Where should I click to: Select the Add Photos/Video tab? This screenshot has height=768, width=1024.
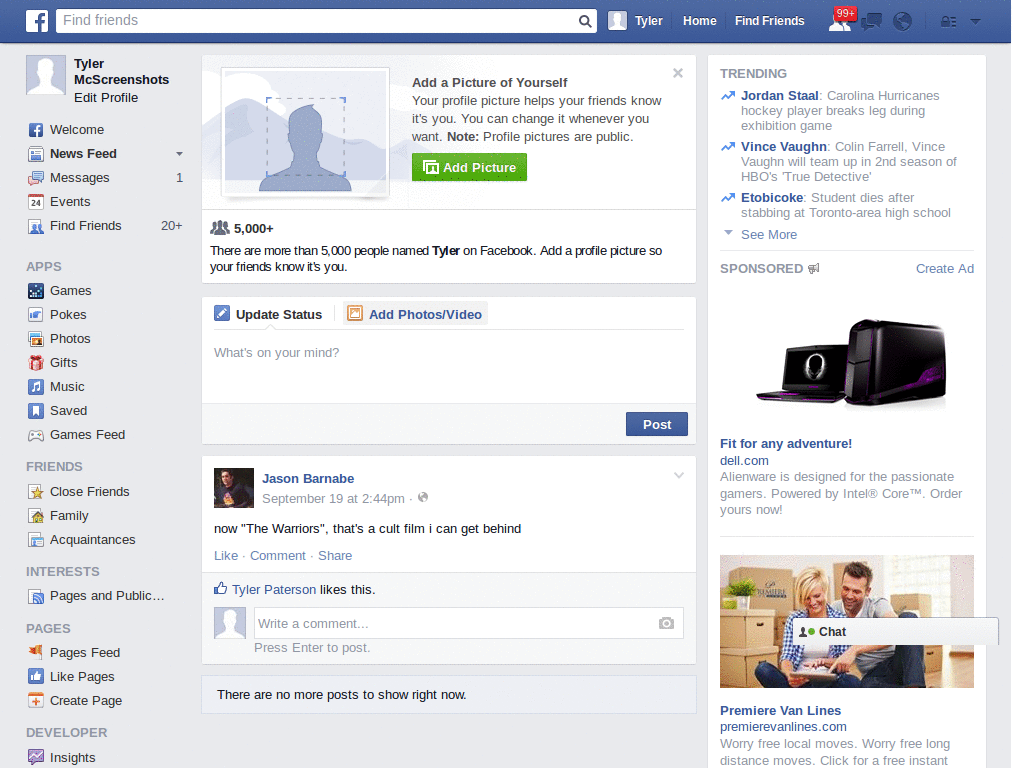click(415, 314)
